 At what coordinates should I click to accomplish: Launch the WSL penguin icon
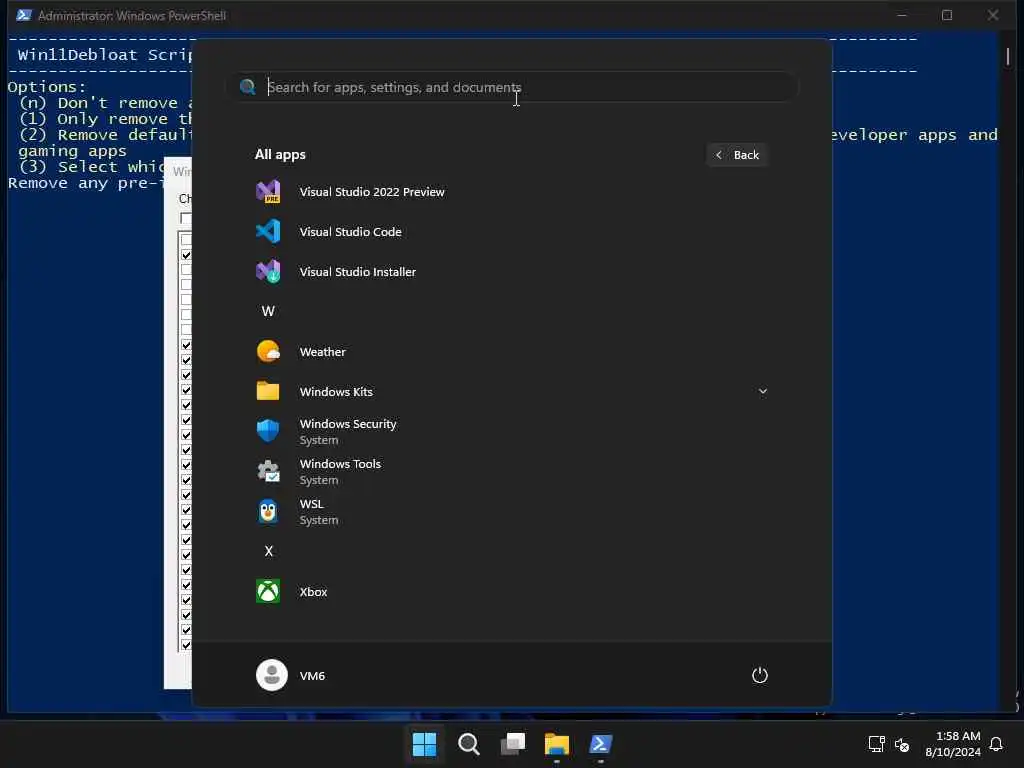click(268, 511)
